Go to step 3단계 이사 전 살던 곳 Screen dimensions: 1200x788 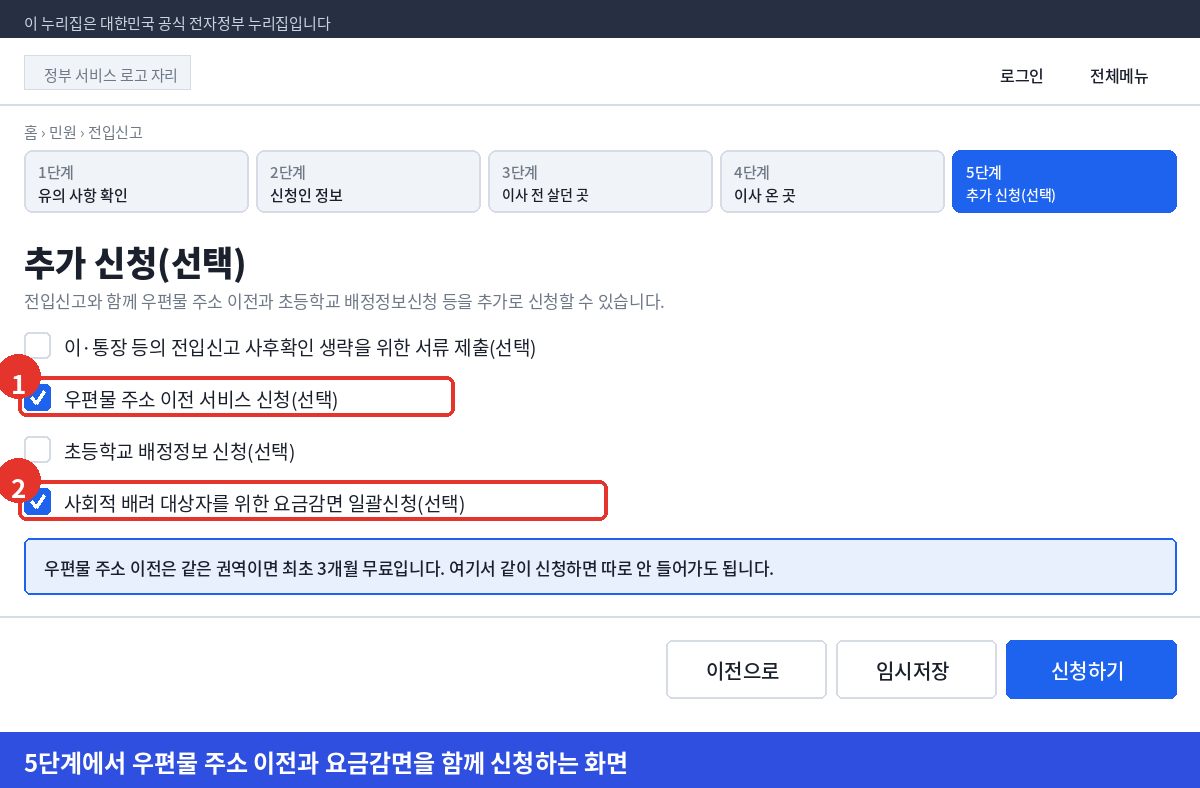[x=600, y=182]
